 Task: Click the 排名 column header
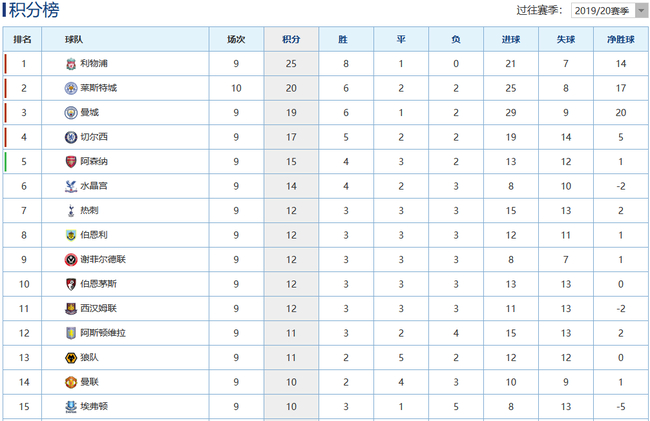coord(23,40)
